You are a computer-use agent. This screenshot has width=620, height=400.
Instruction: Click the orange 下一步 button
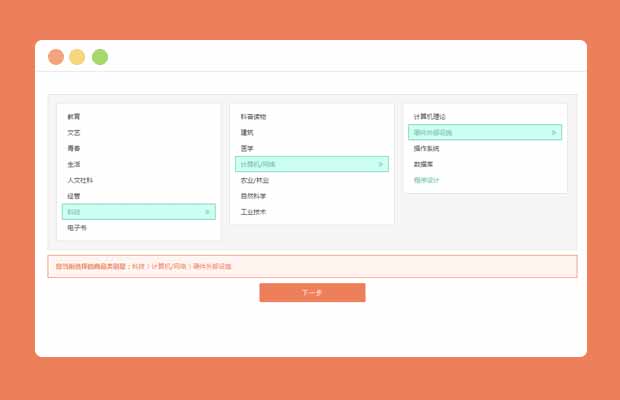pyautogui.click(x=312, y=292)
